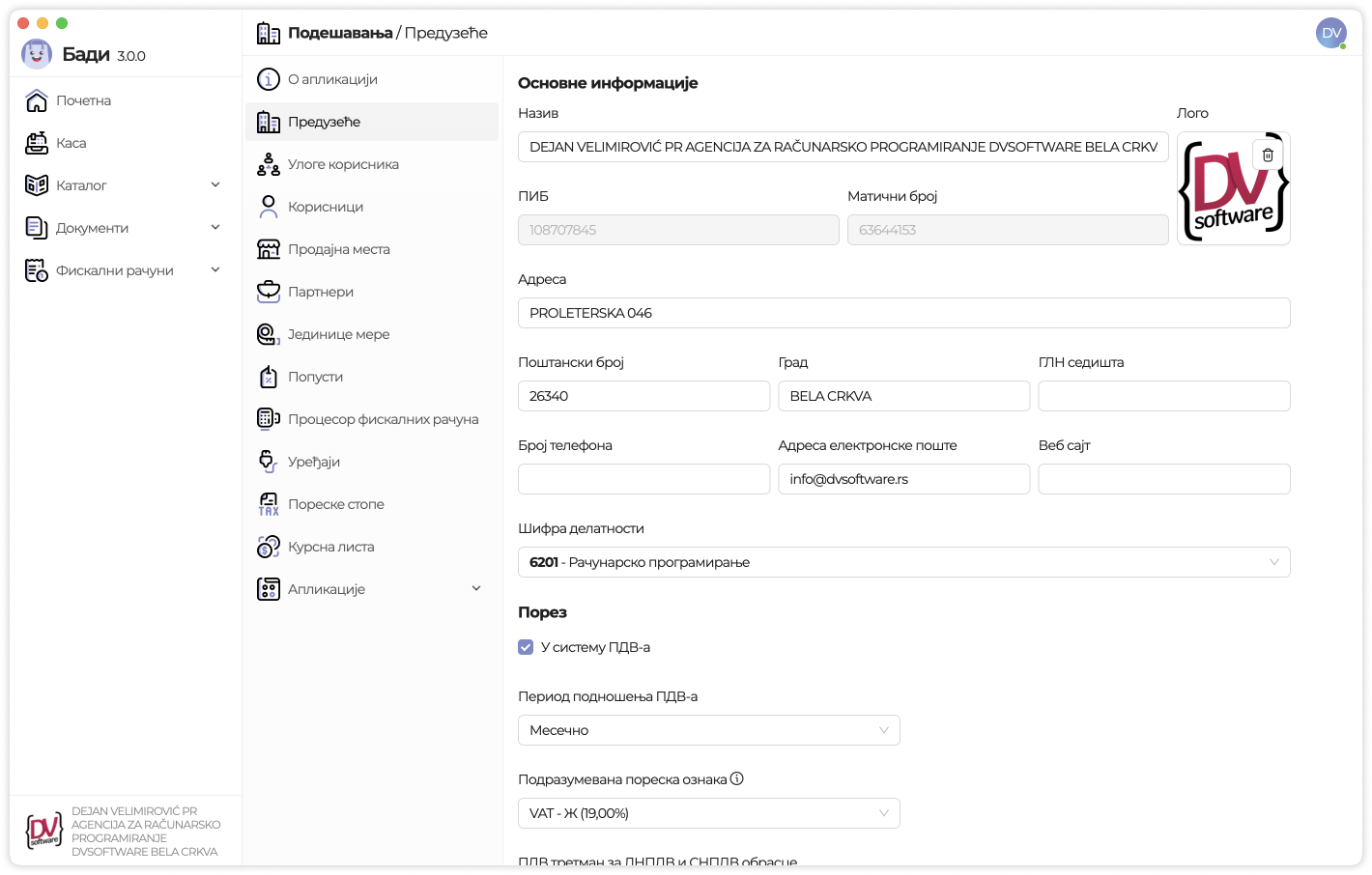Click the Апликације grid icon
Image resolution: width=1372 pixels, height=875 pixels.
[x=269, y=589]
